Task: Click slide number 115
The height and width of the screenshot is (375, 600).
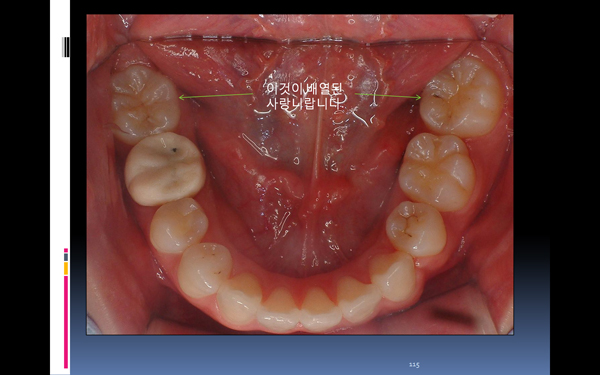Action: (x=414, y=365)
